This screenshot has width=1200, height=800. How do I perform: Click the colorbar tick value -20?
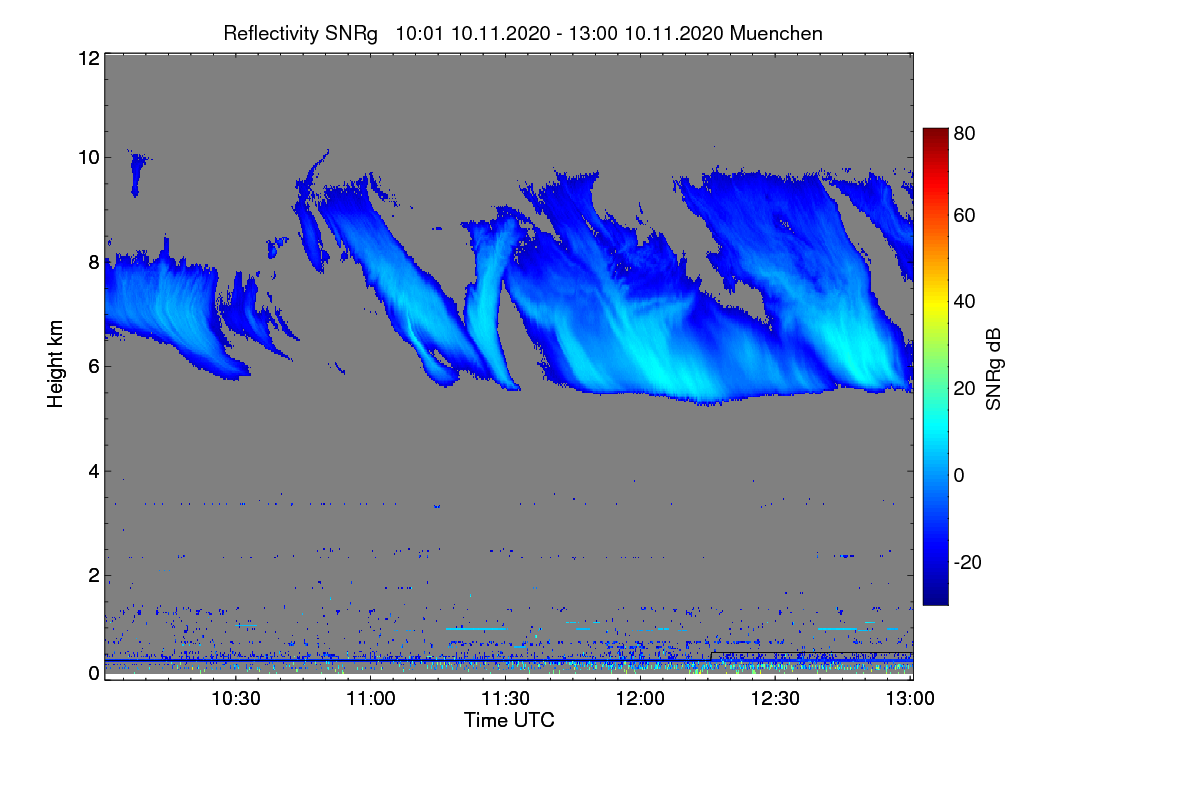coord(968,562)
